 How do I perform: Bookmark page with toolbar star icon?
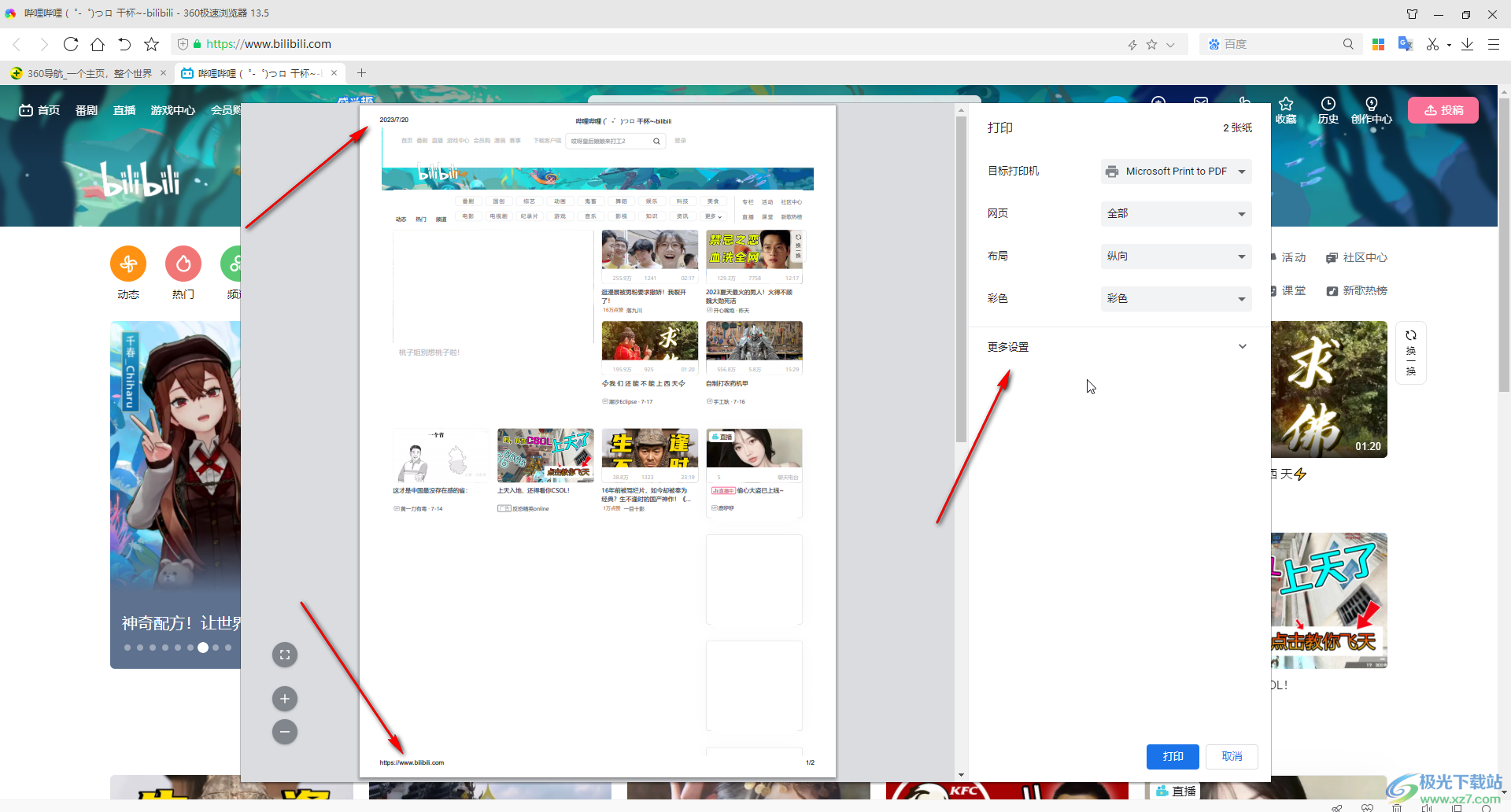coord(152,44)
